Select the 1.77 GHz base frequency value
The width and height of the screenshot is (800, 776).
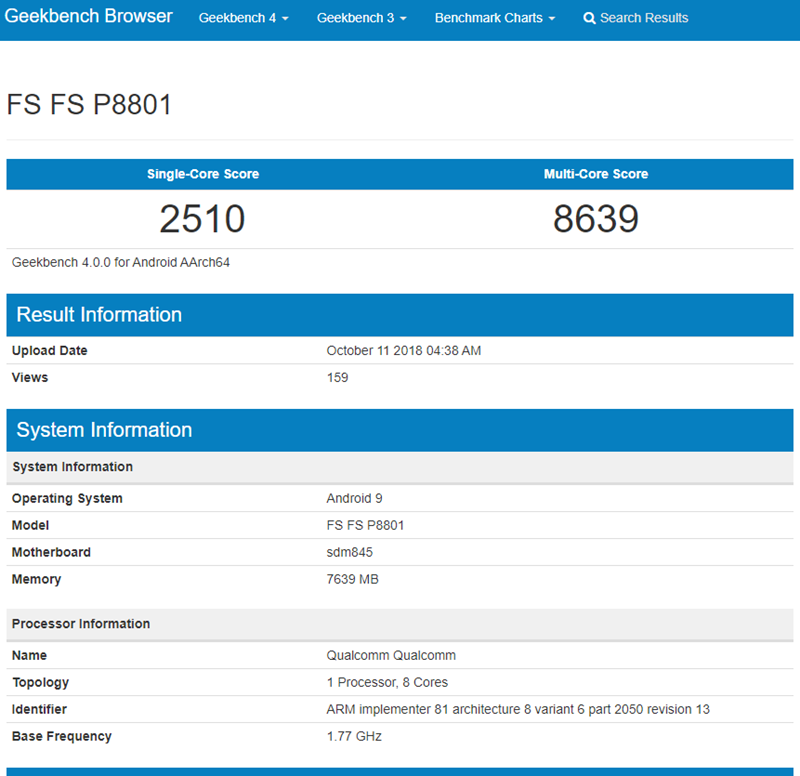[354, 736]
